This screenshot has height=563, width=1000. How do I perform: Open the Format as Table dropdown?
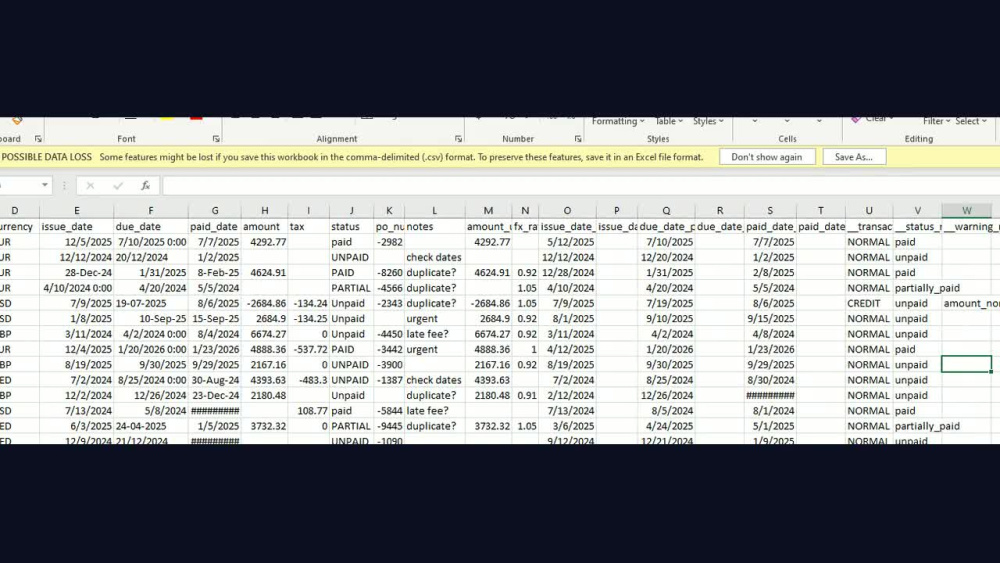click(668, 121)
